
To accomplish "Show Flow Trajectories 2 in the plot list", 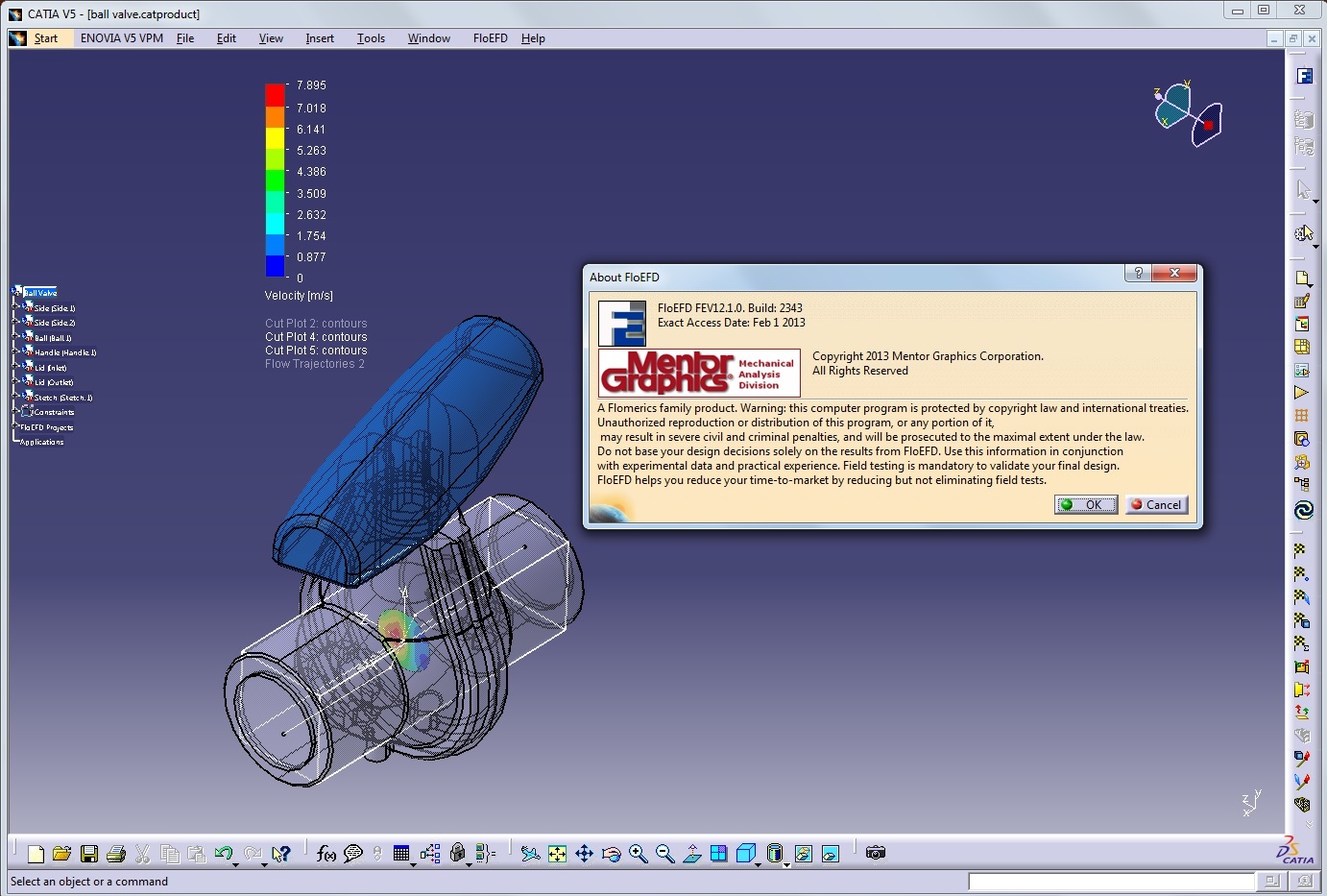I will [314, 363].
